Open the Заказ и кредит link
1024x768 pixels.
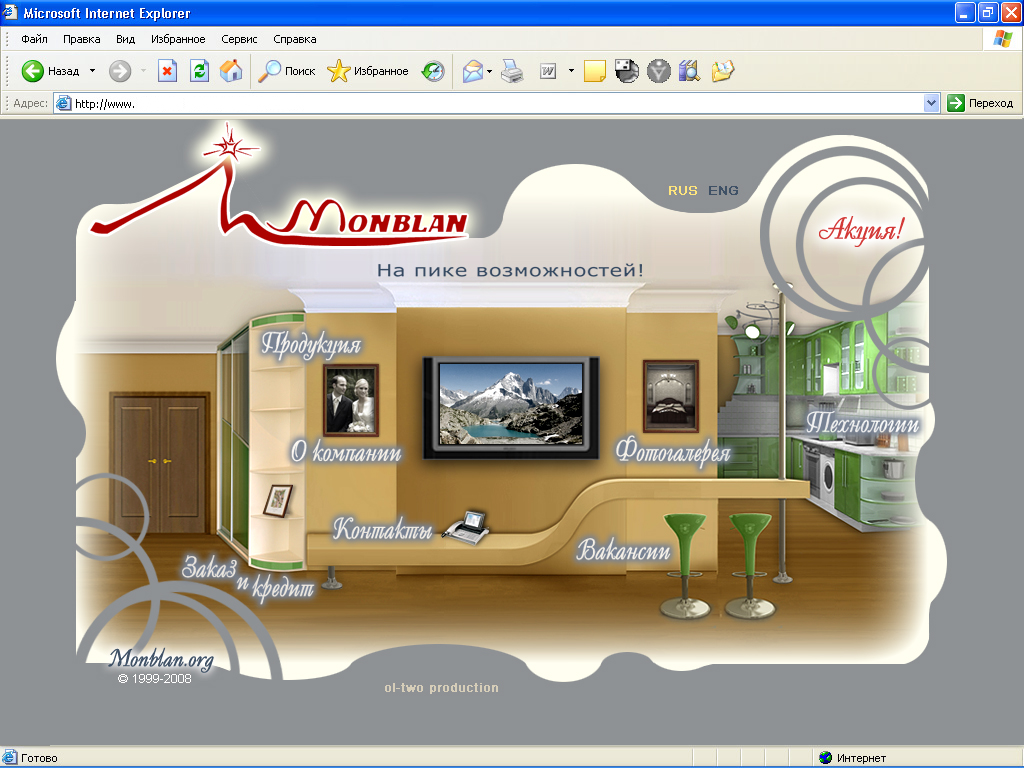248,577
